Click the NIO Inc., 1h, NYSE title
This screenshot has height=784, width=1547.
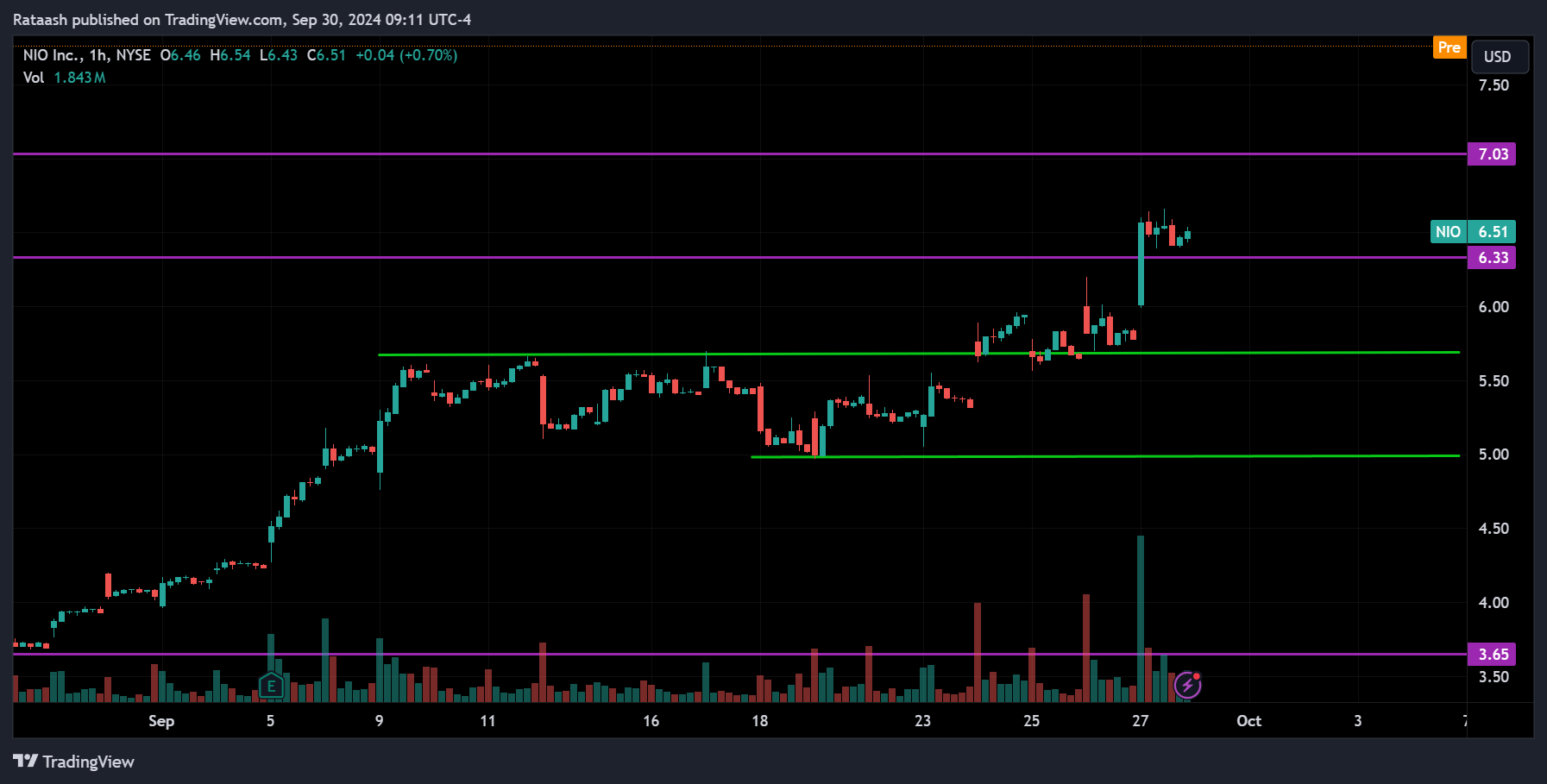tap(86, 55)
